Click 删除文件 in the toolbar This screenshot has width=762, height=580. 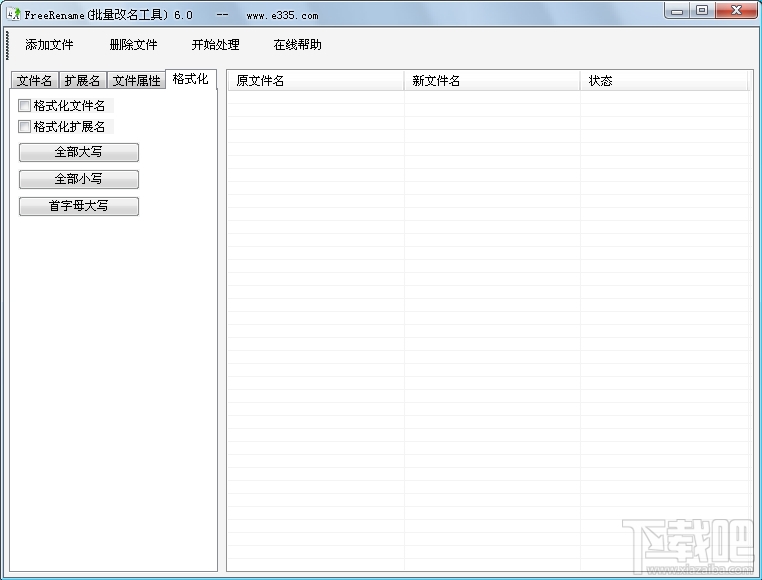133,45
